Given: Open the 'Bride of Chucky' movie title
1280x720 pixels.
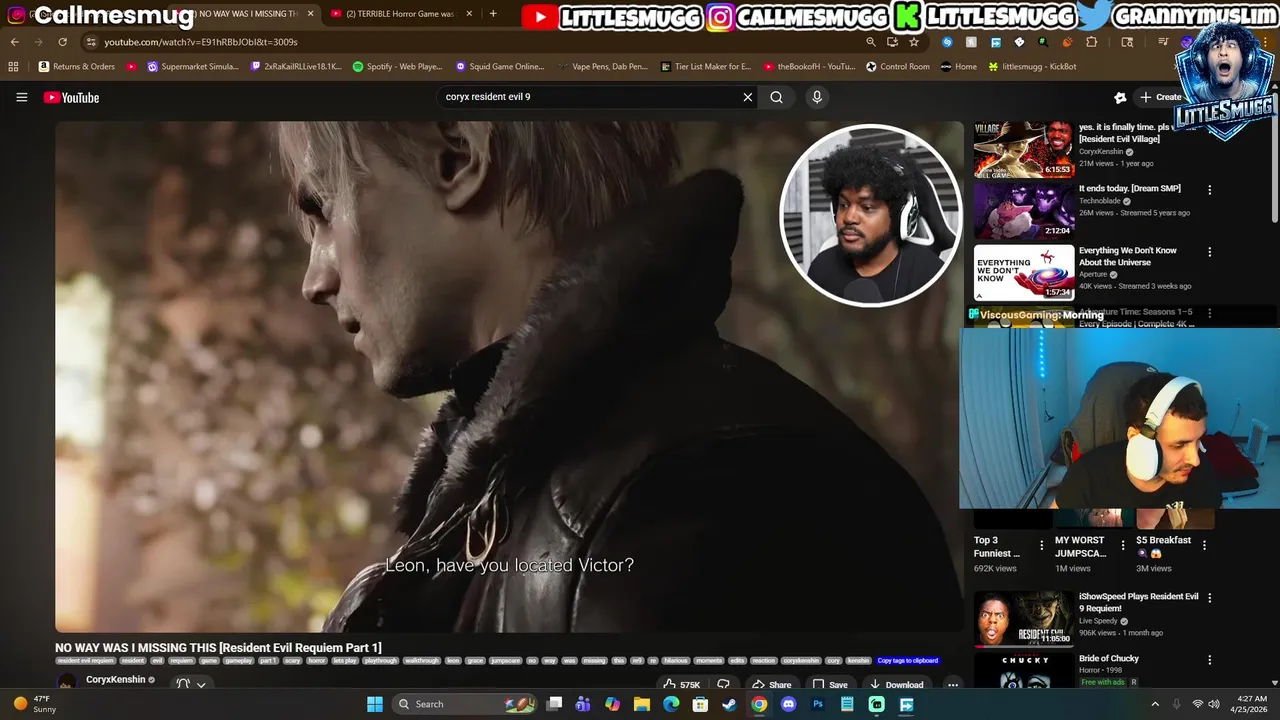Looking at the screenshot, I should pos(1108,659).
